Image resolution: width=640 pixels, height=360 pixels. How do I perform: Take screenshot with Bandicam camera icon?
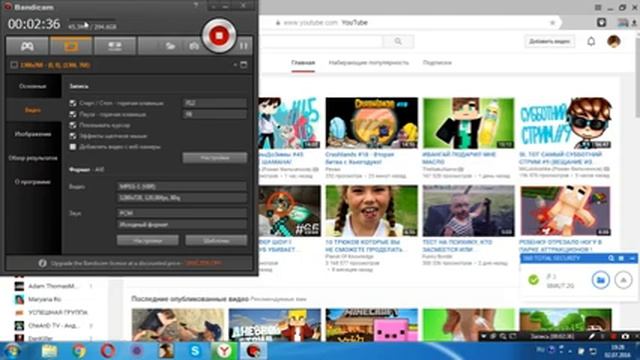(194, 46)
